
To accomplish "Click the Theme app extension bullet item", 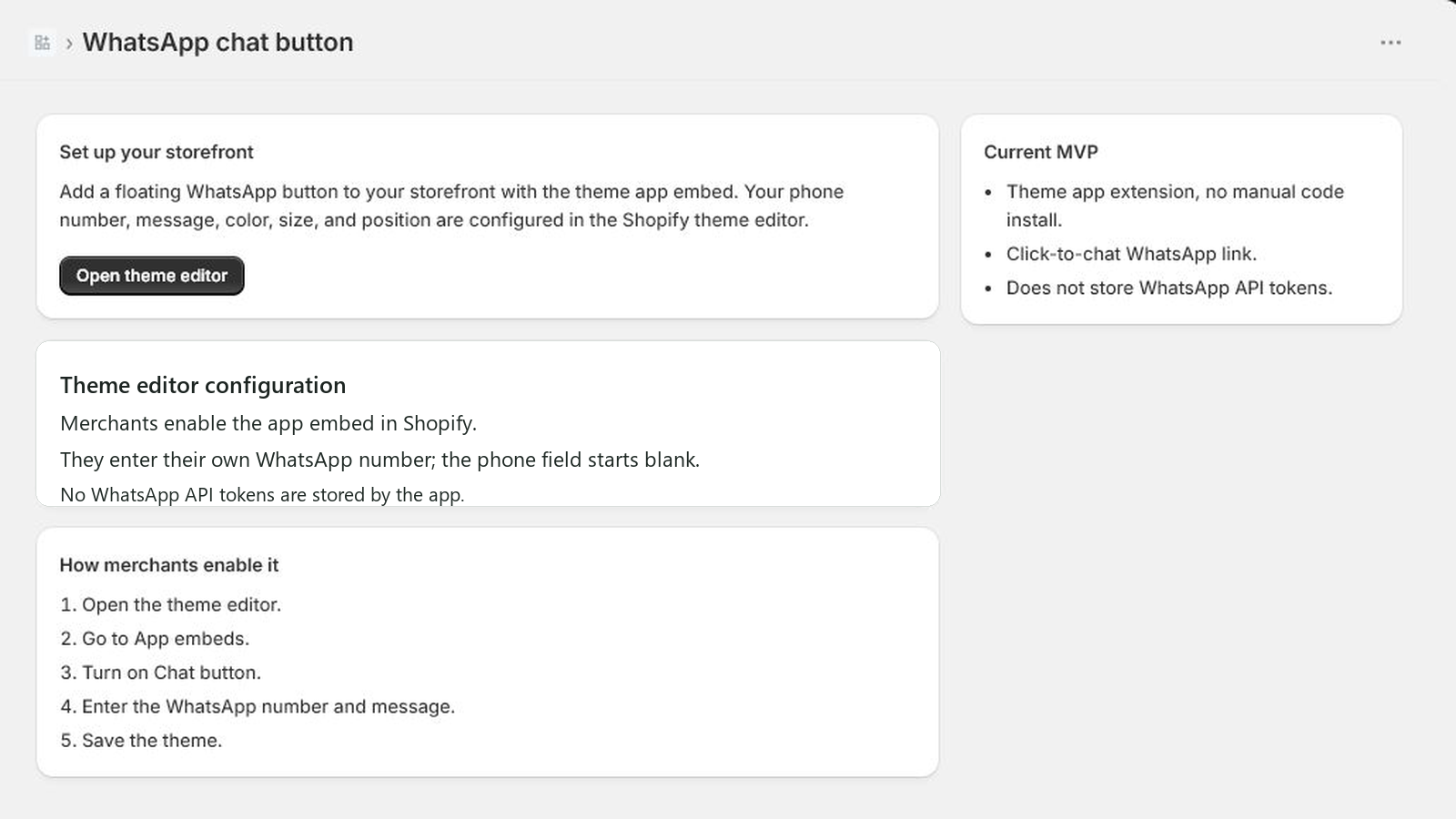I will coord(1175,206).
